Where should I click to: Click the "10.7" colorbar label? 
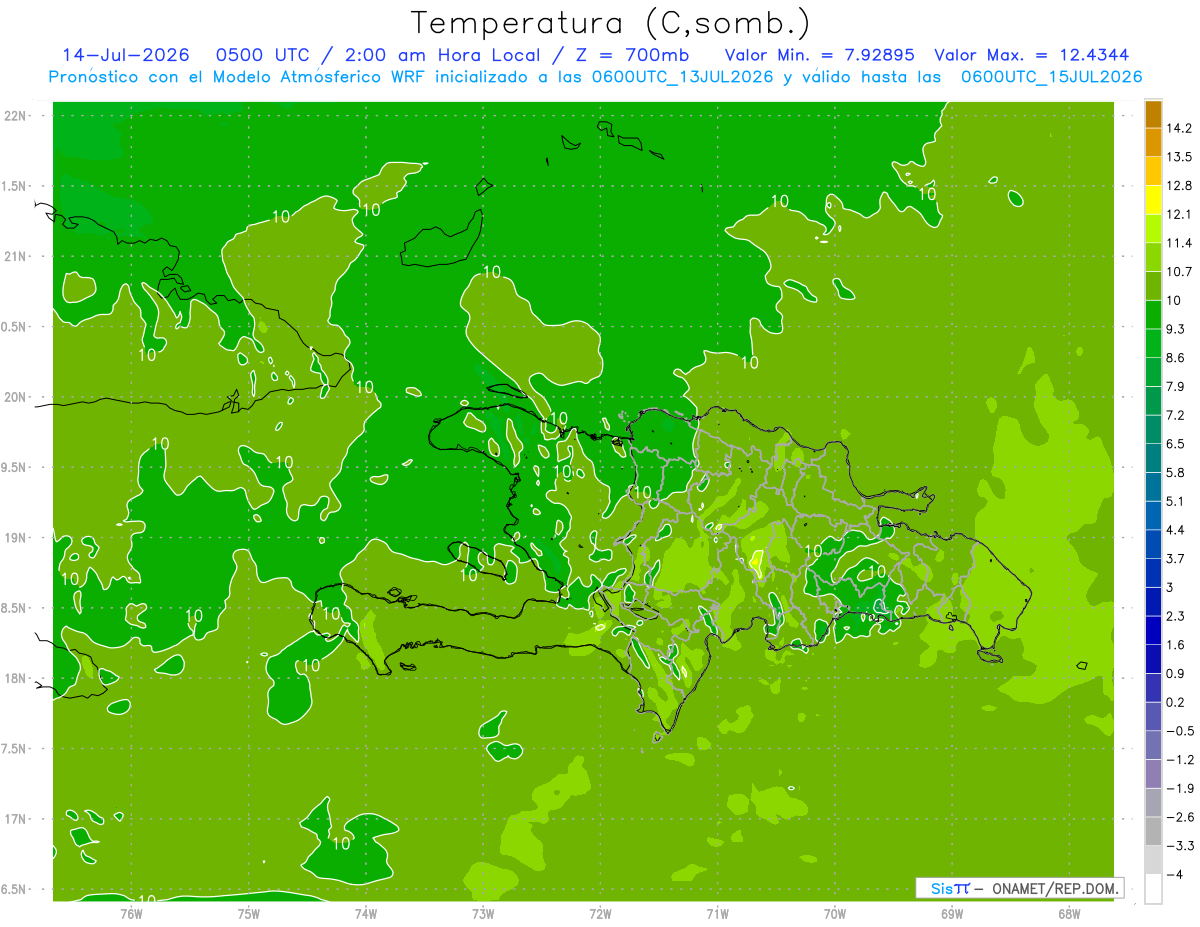tap(1180, 272)
